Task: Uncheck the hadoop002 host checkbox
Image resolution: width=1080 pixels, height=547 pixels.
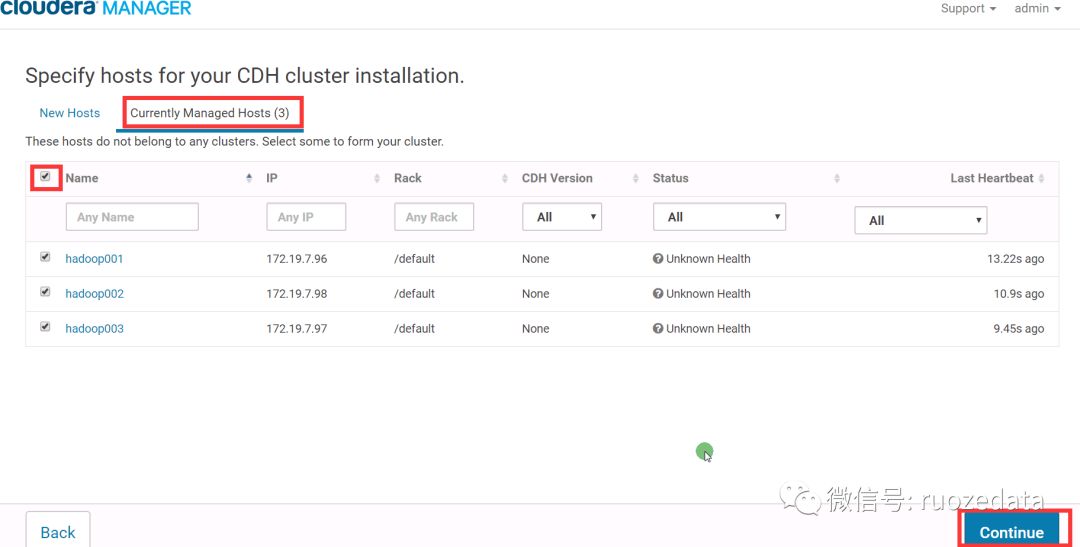Action: point(45,291)
